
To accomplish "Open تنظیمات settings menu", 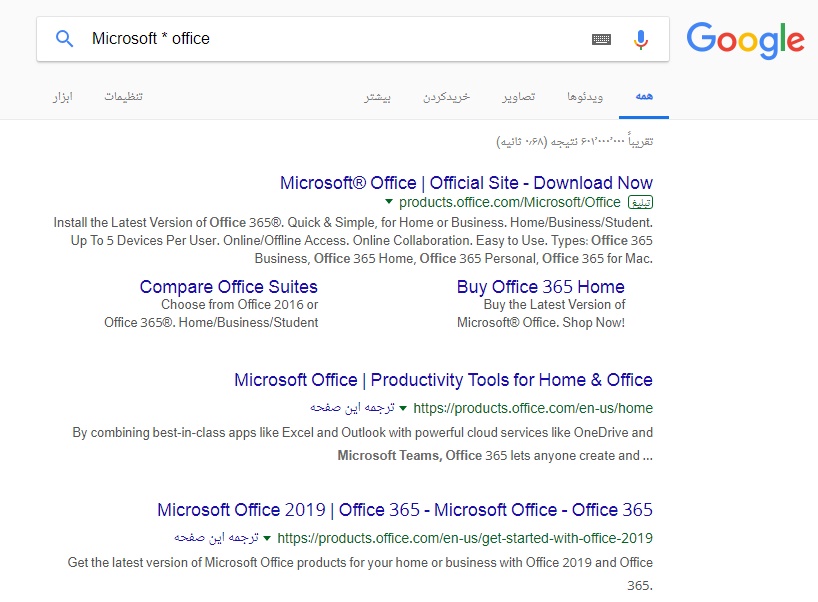I will click(123, 97).
